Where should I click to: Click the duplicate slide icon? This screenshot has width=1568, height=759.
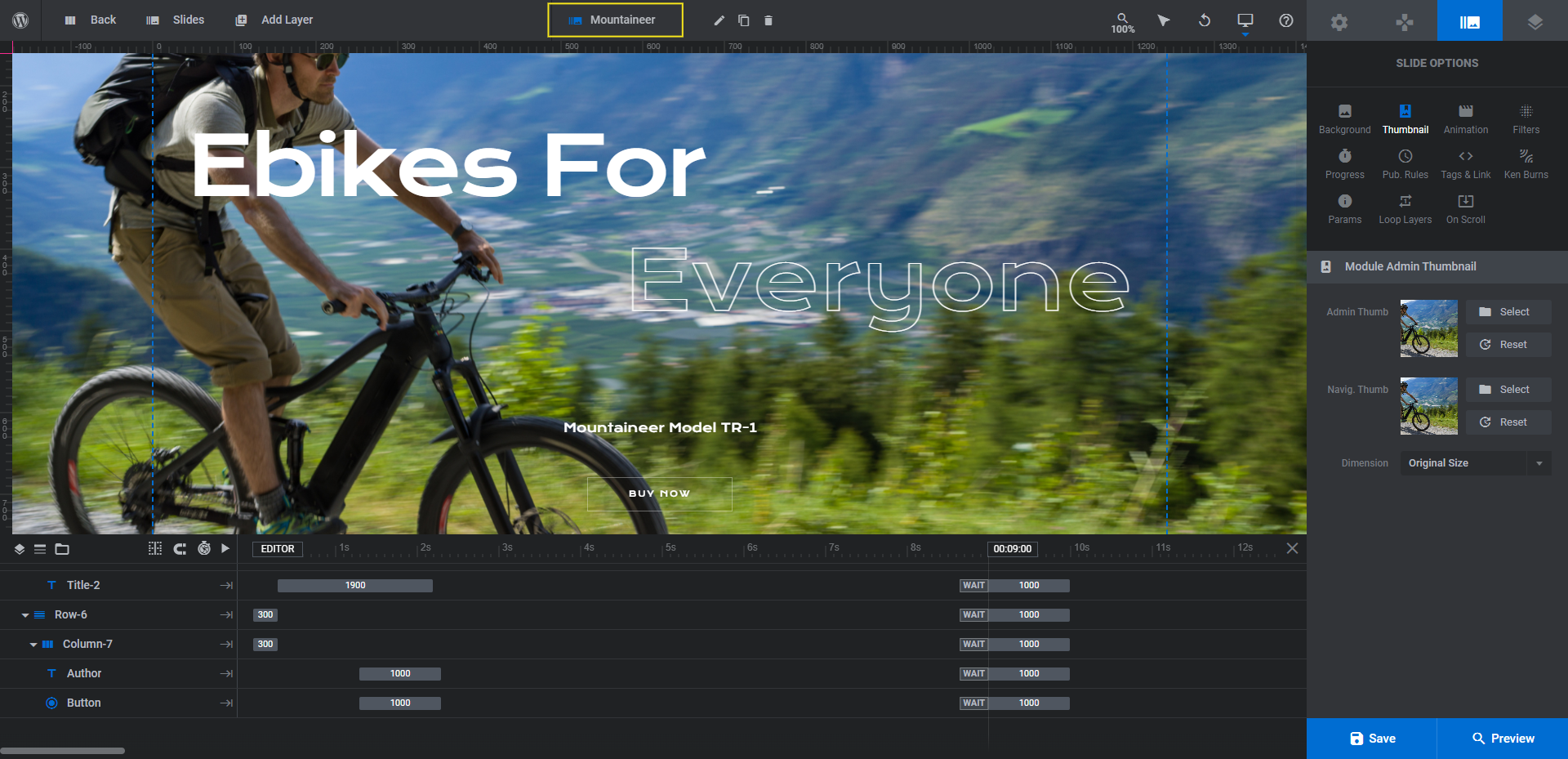744,20
